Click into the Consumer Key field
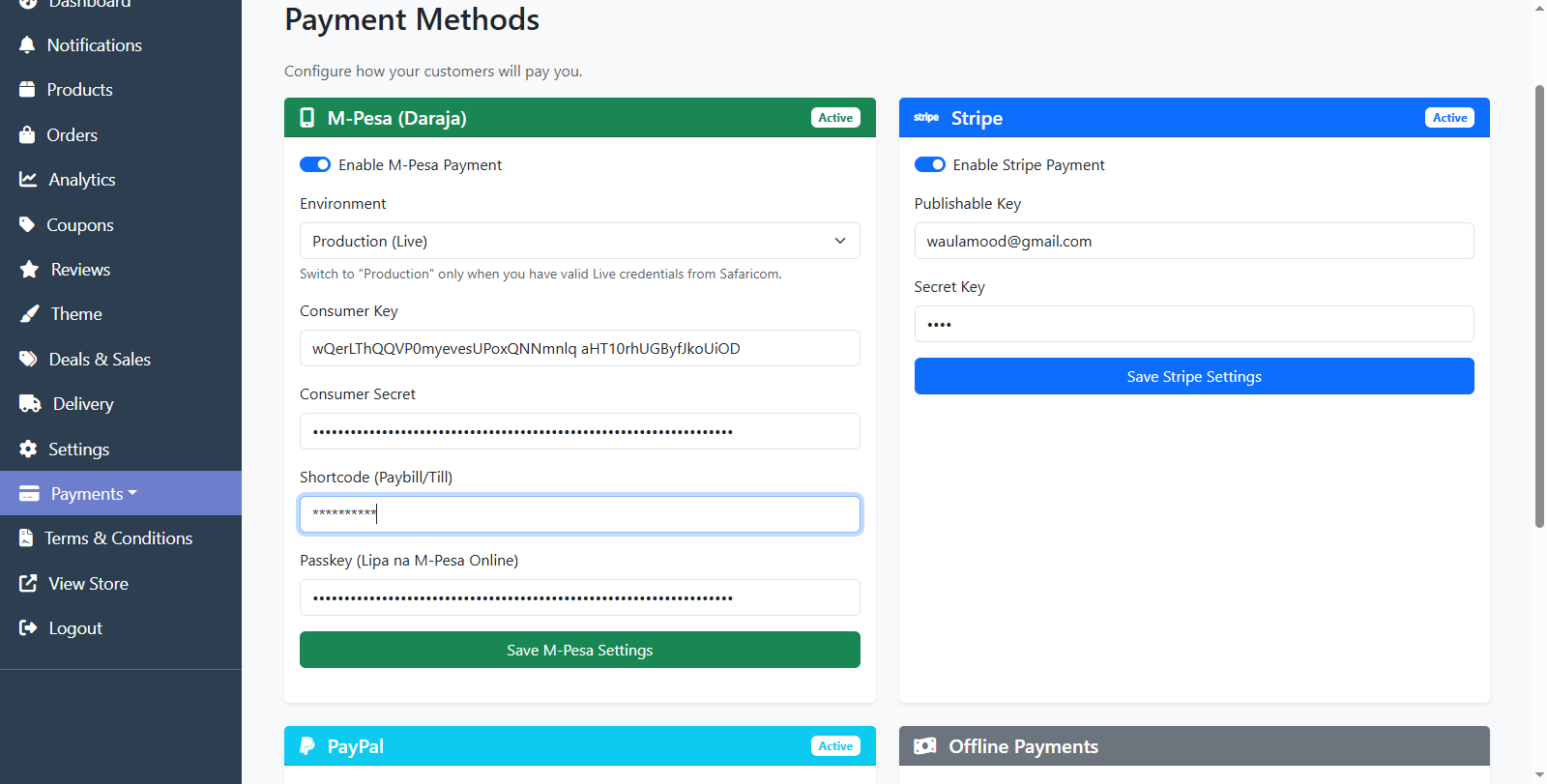Viewport: 1547px width, 784px height. tap(579, 349)
